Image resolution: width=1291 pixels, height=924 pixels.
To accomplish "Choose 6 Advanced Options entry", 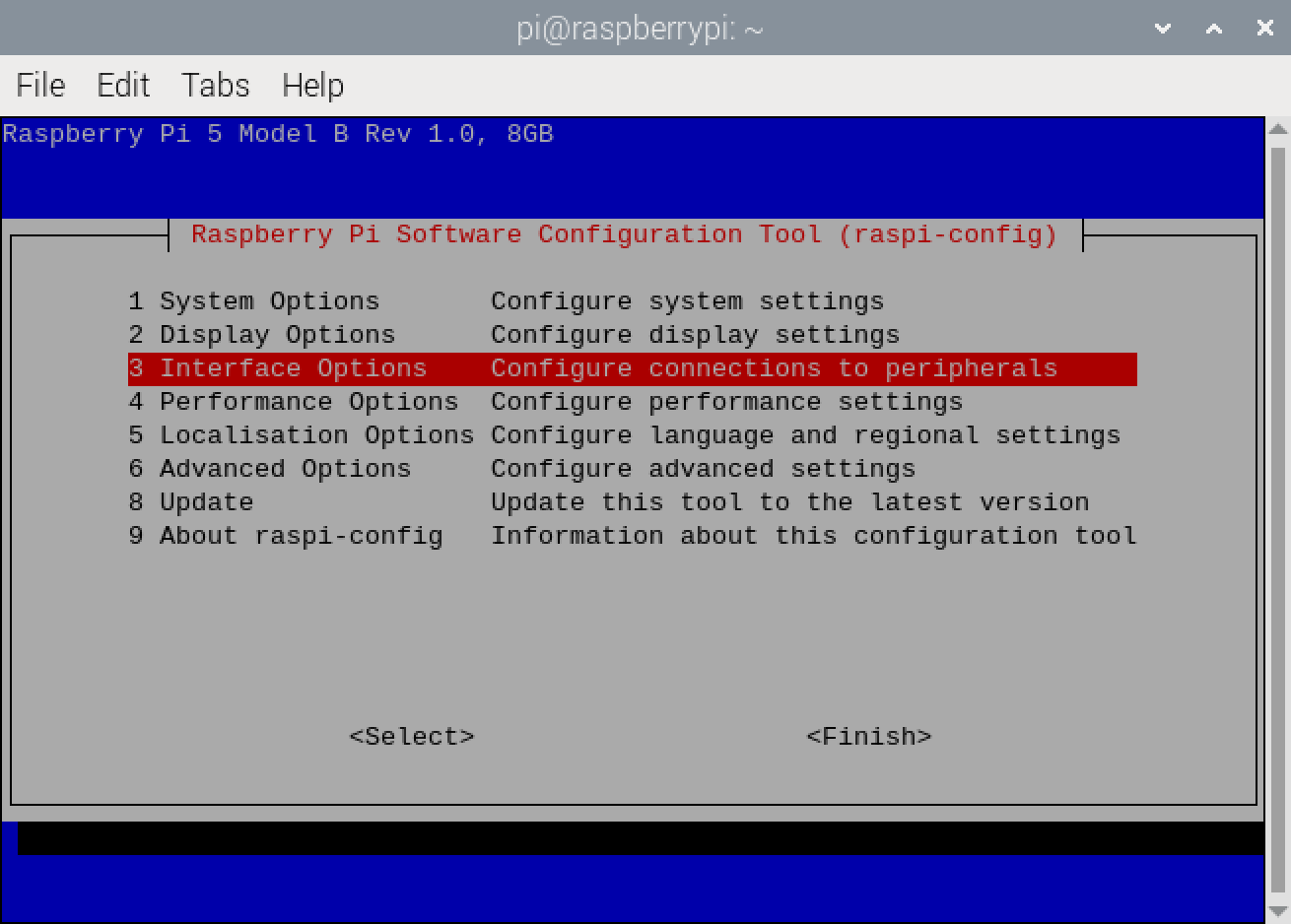I will pos(269,469).
